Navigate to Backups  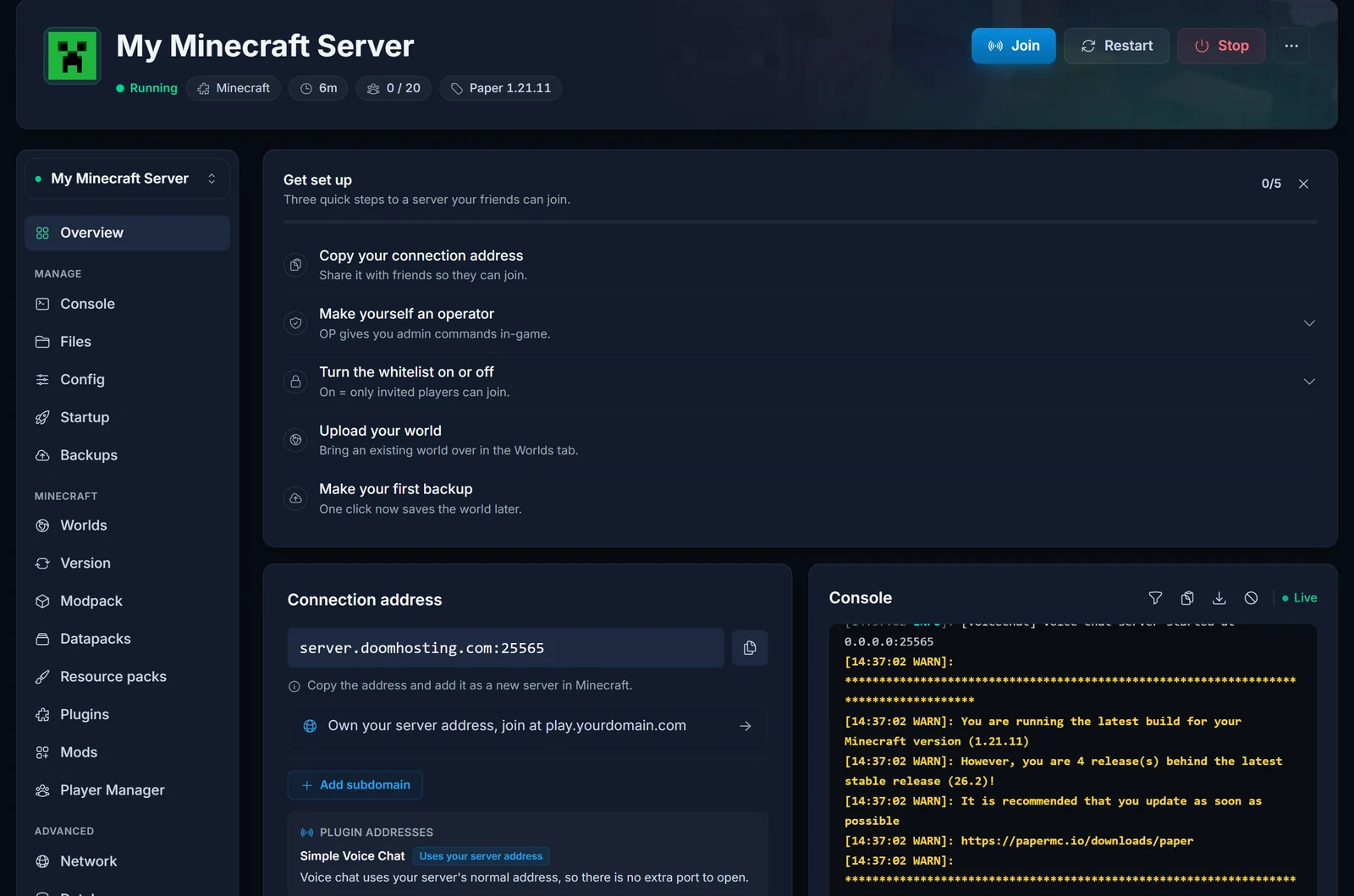[x=127, y=455]
